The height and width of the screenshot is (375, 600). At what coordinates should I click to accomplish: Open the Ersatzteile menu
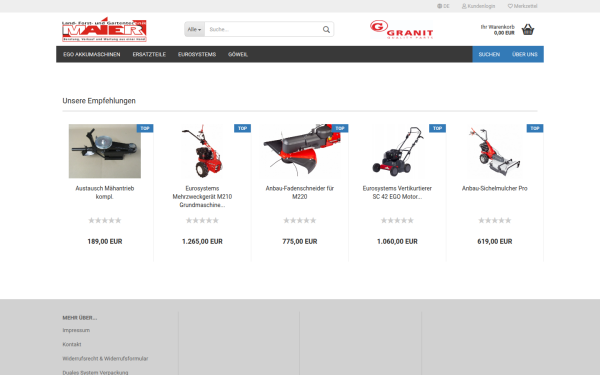pyautogui.click(x=149, y=54)
